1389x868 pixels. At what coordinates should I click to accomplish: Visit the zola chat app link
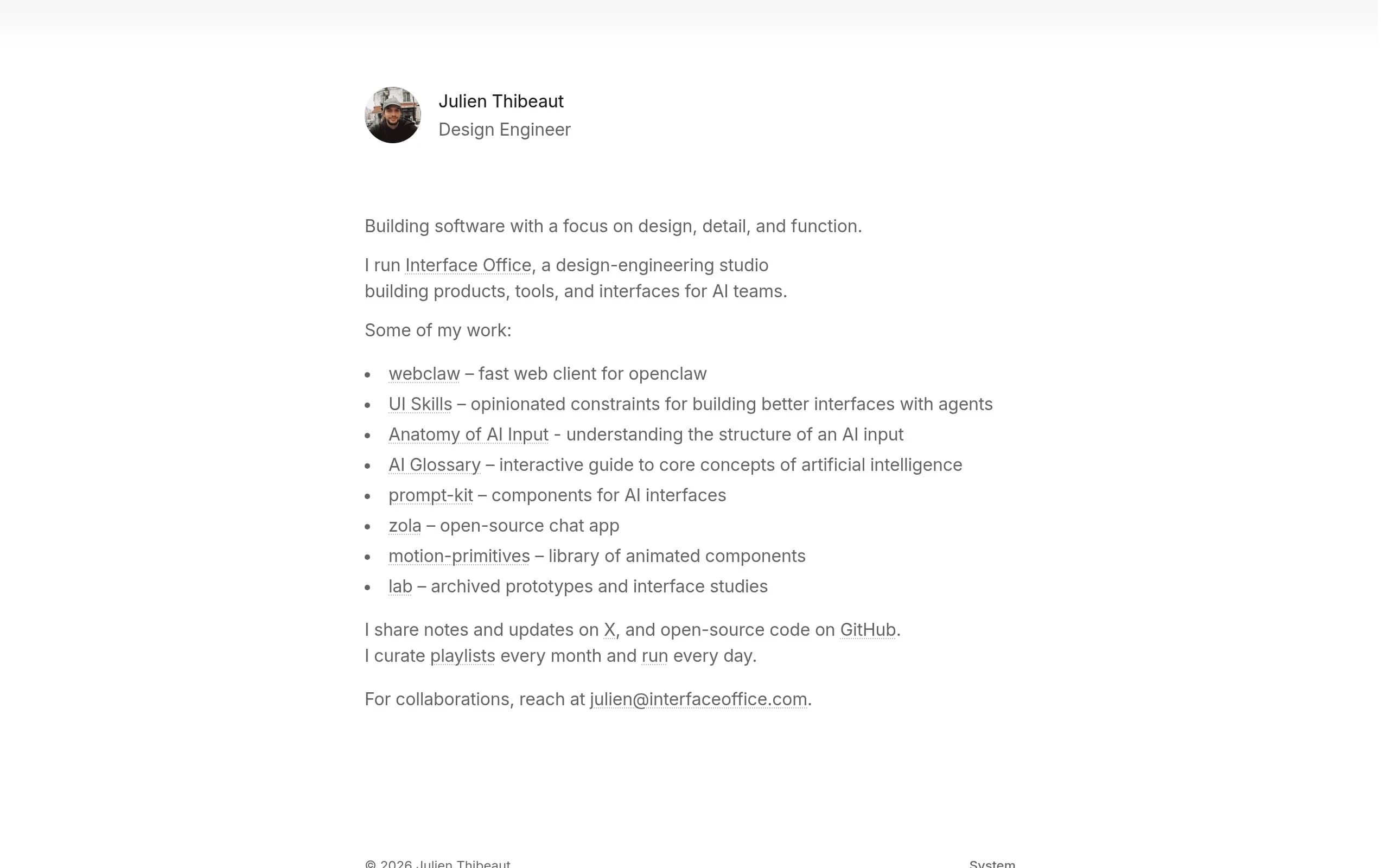coord(405,526)
